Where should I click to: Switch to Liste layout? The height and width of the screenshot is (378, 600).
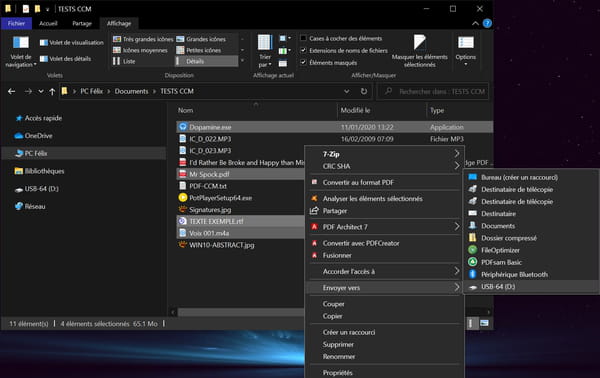[x=124, y=61]
